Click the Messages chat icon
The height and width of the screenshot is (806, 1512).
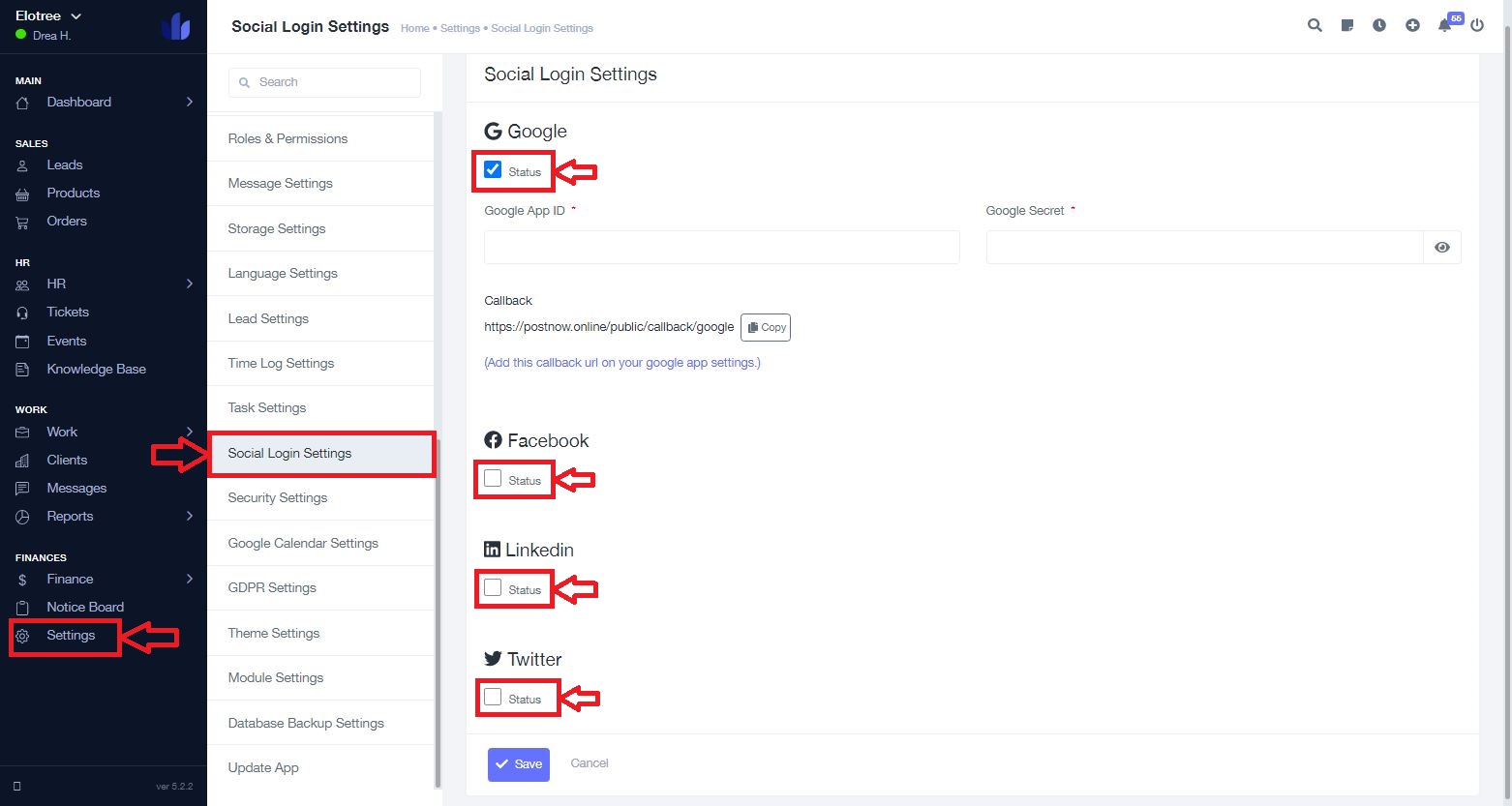pos(22,489)
